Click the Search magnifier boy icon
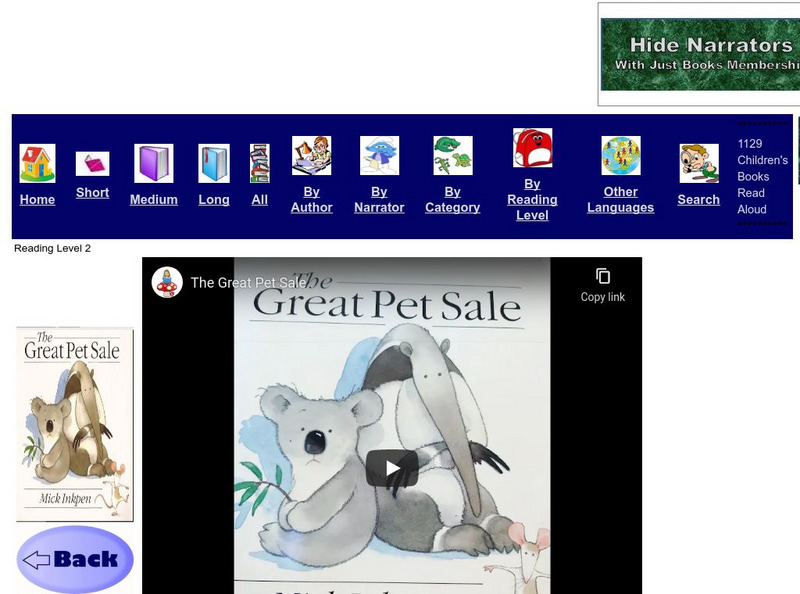800x594 pixels. (698, 163)
